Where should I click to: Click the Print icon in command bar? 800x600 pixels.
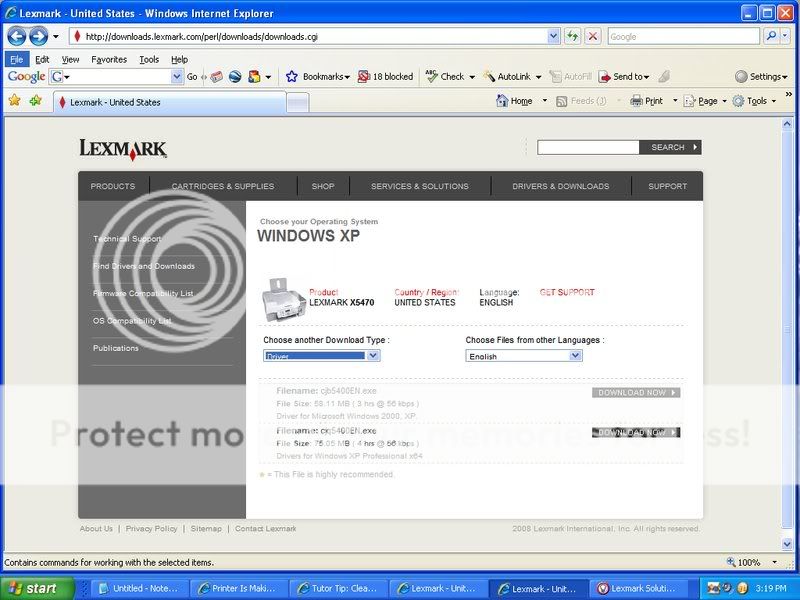pyautogui.click(x=646, y=101)
